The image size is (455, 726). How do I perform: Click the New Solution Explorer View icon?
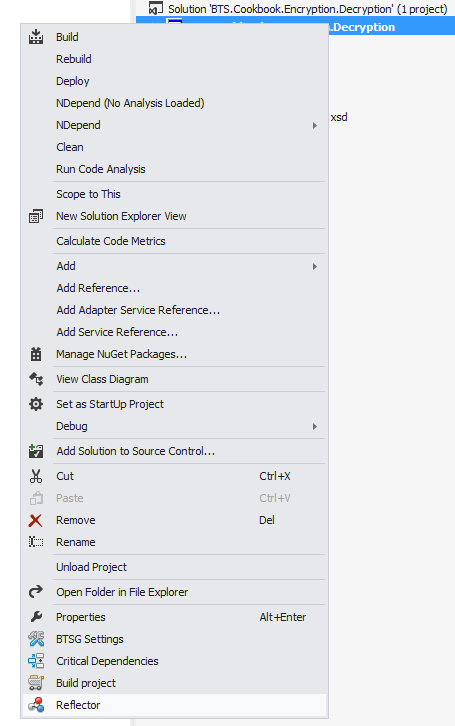click(x=36, y=216)
